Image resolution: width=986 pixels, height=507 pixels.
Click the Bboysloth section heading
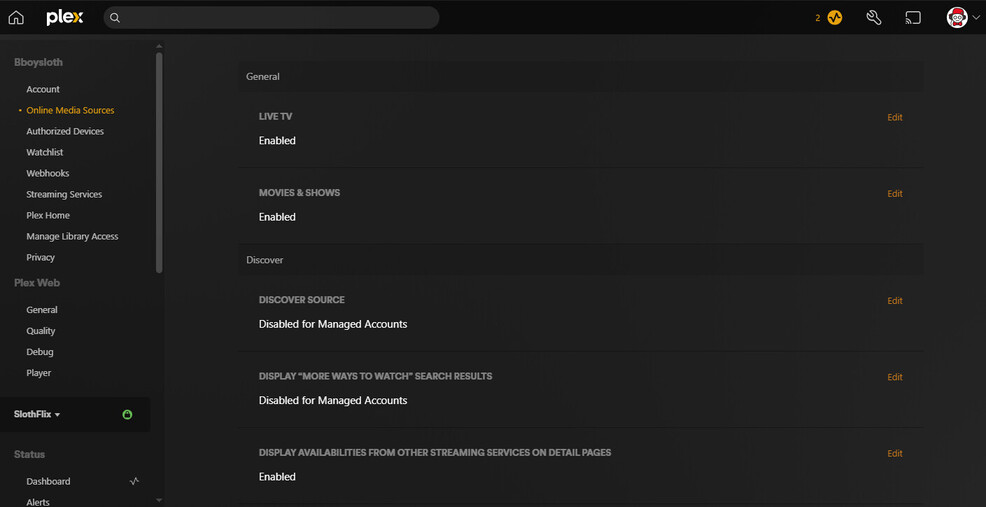click(x=38, y=62)
